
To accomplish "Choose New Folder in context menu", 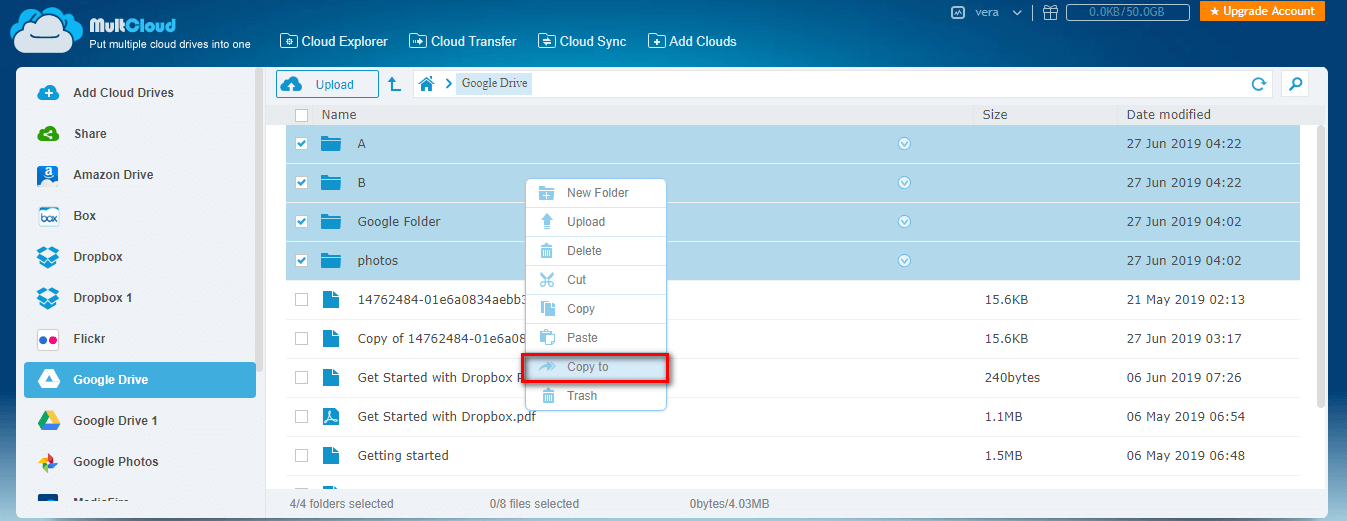I will [596, 193].
